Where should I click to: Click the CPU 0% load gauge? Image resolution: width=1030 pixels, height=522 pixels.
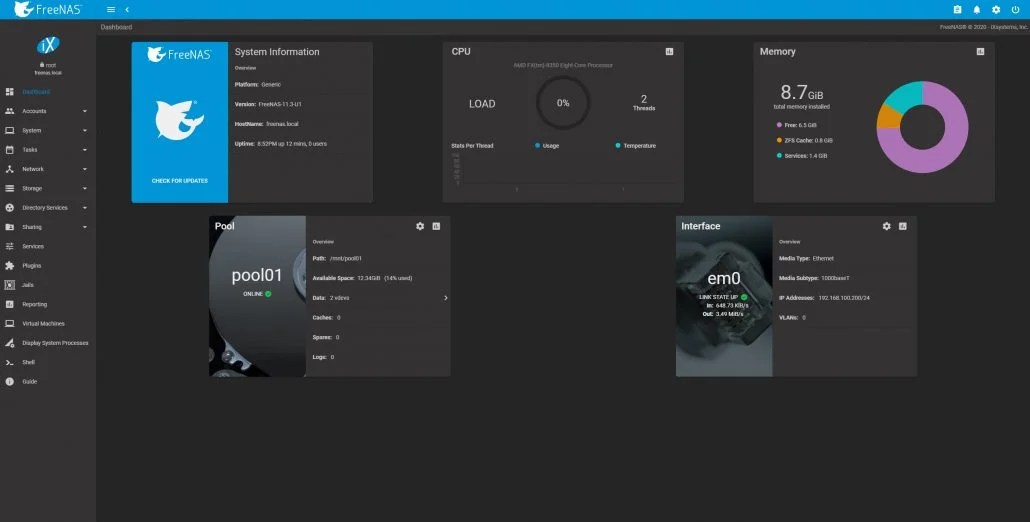[563, 103]
